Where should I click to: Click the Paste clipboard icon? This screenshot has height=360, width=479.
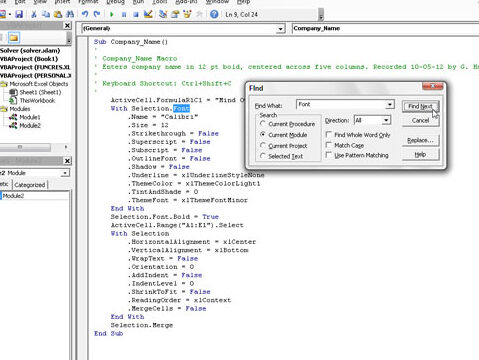(x=58, y=14)
